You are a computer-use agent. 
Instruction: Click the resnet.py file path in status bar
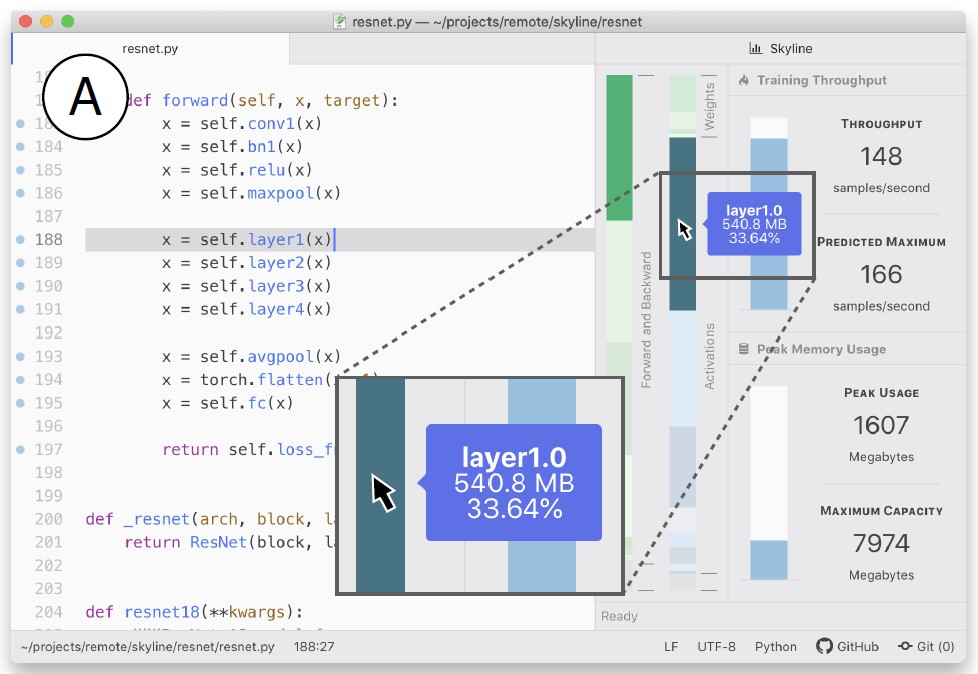point(146,646)
